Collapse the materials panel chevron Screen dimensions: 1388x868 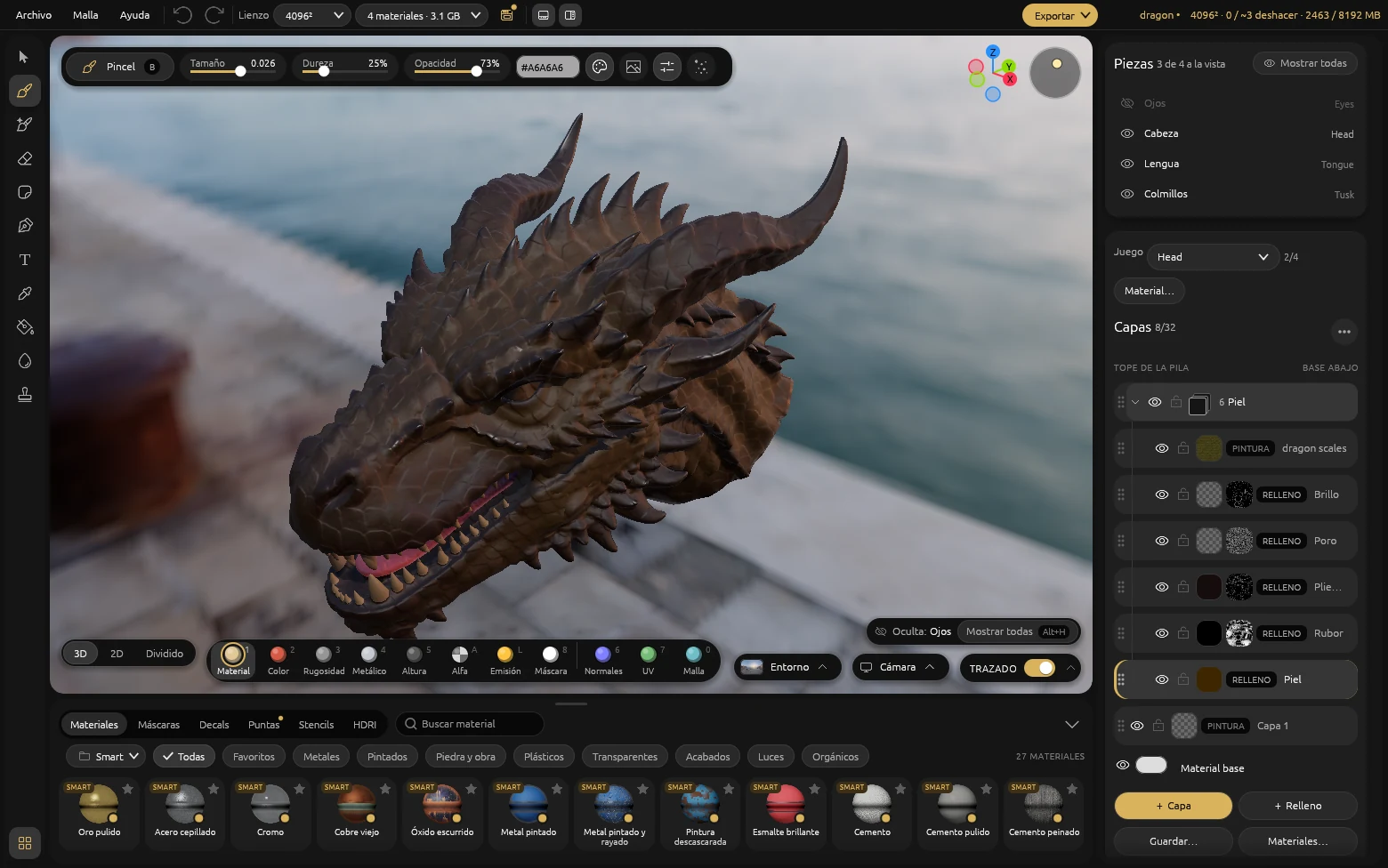pos(1072,725)
